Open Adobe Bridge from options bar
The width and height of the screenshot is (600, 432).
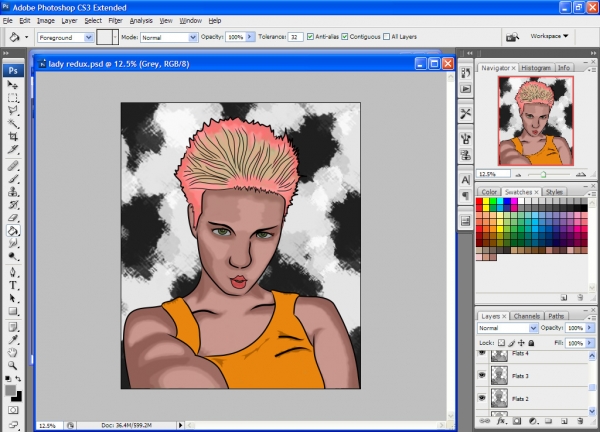point(512,37)
